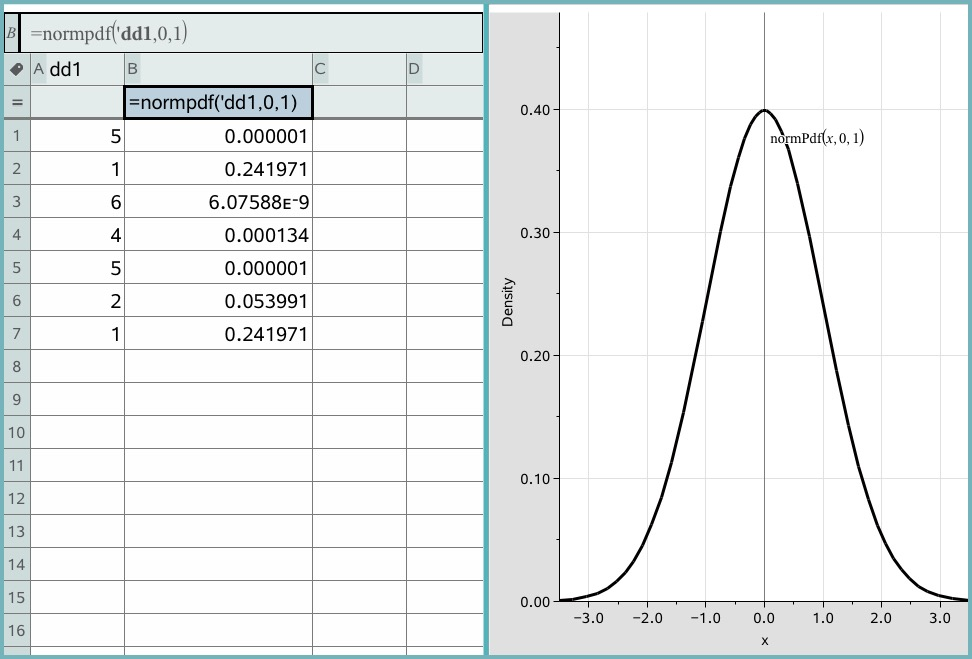Click the formula entry bar at top
The image size is (972, 659).
(250, 33)
